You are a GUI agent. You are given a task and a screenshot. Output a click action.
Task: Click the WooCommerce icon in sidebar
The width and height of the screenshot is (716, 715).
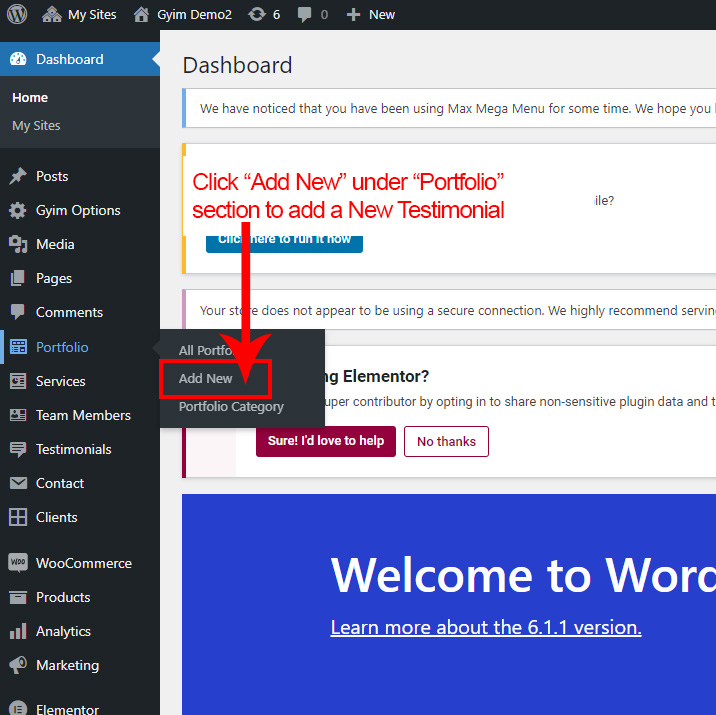[17, 563]
